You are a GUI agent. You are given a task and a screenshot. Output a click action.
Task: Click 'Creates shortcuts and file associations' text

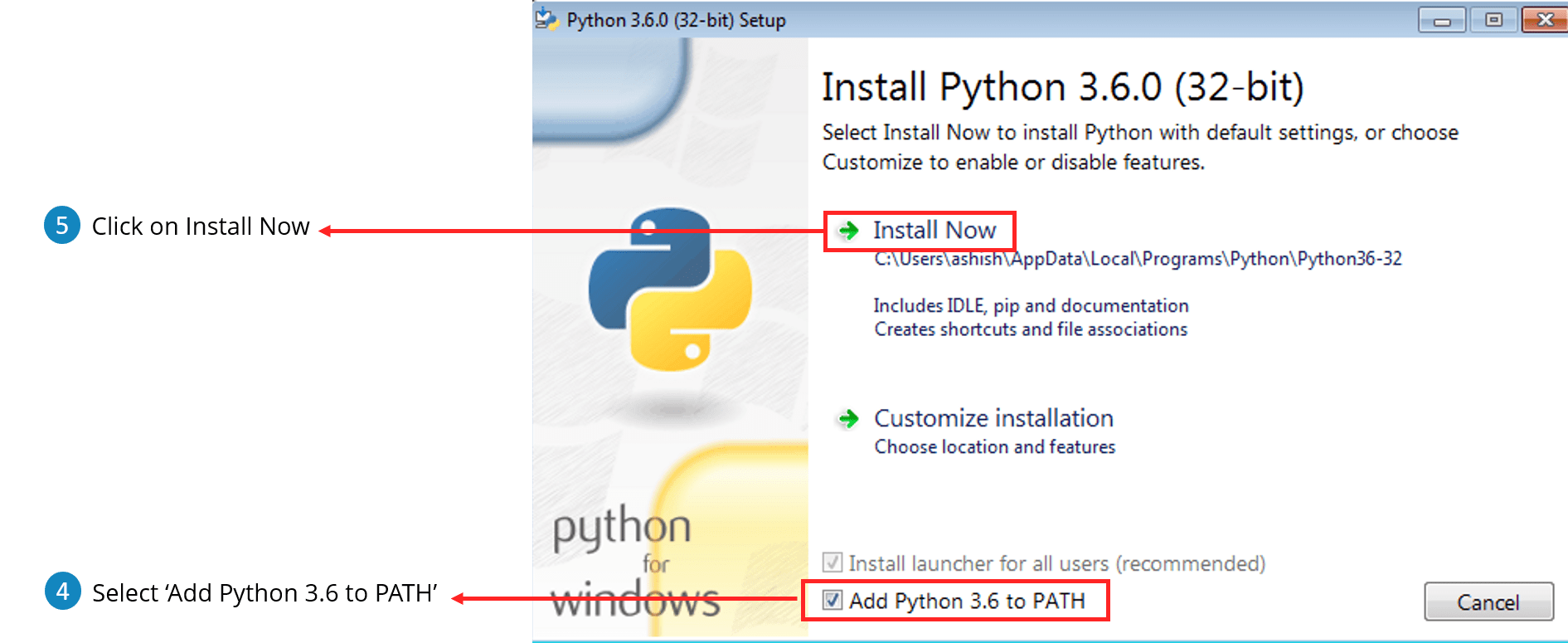click(1031, 329)
